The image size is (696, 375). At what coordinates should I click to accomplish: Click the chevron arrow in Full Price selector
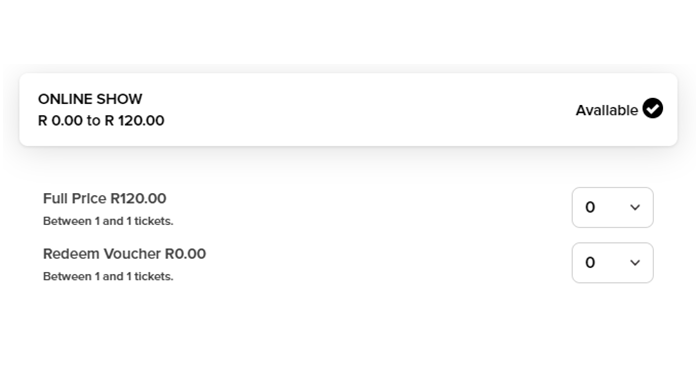635,207
